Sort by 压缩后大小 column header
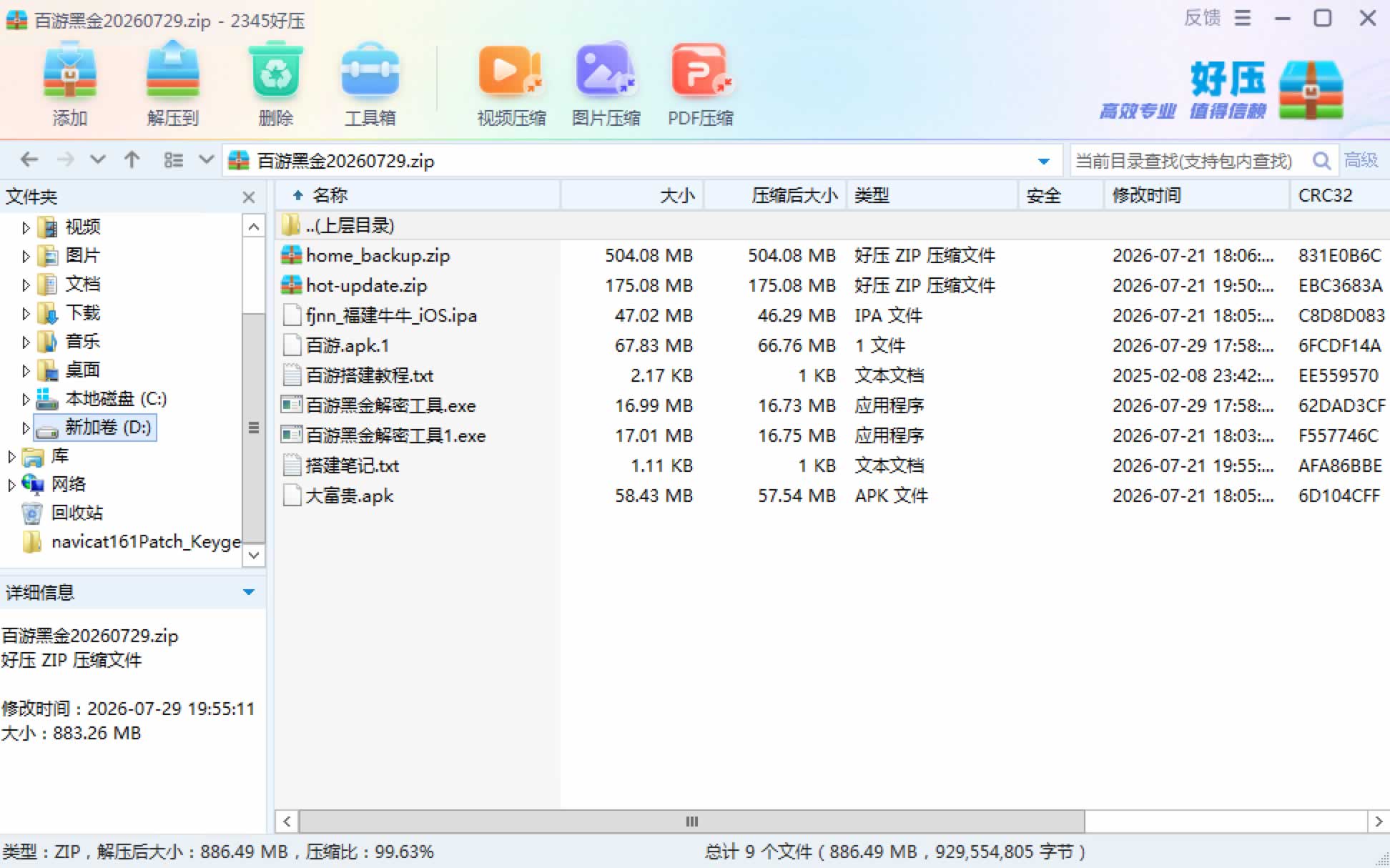1390x868 pixels. click(x=775, y=195)
